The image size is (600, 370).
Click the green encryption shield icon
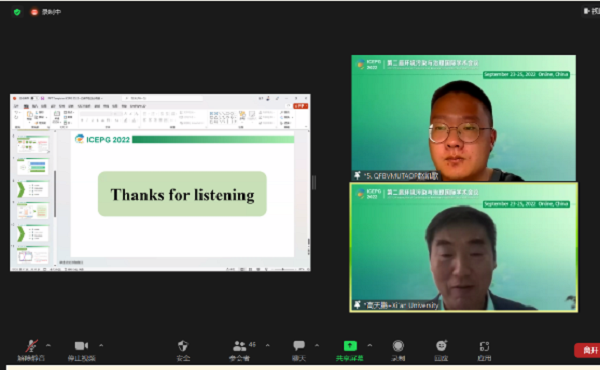point(17,12)
